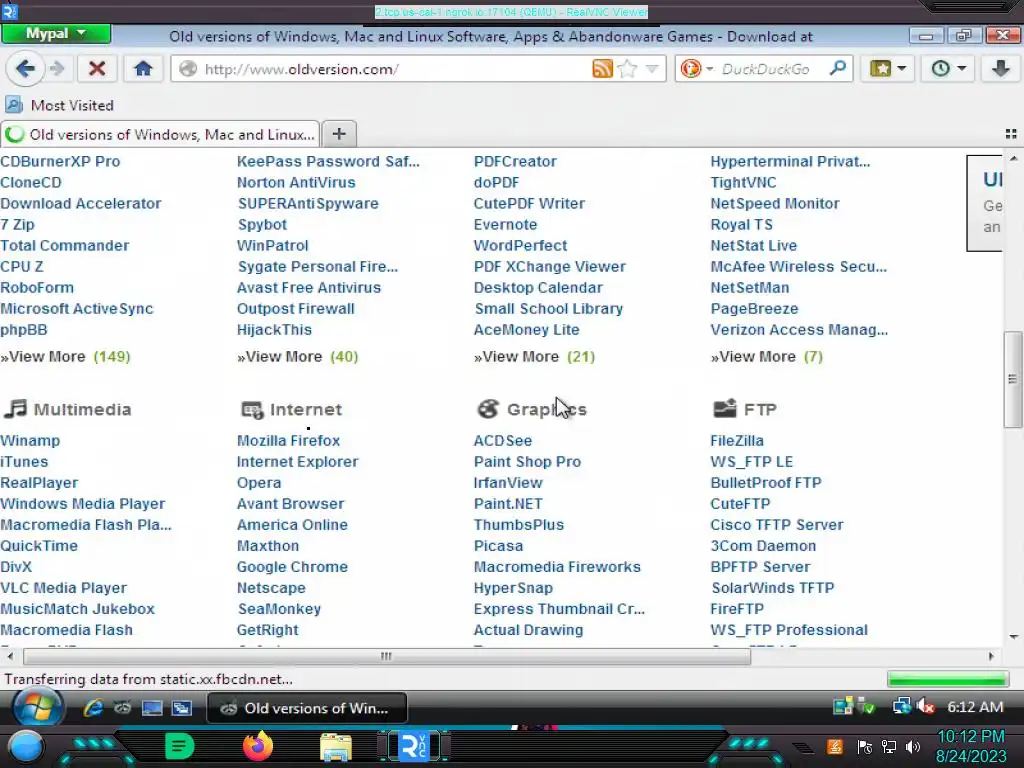The height and width of the screenshot is (768, 1024).
Task: Click View More (40) link
Action: coord(298,357)
